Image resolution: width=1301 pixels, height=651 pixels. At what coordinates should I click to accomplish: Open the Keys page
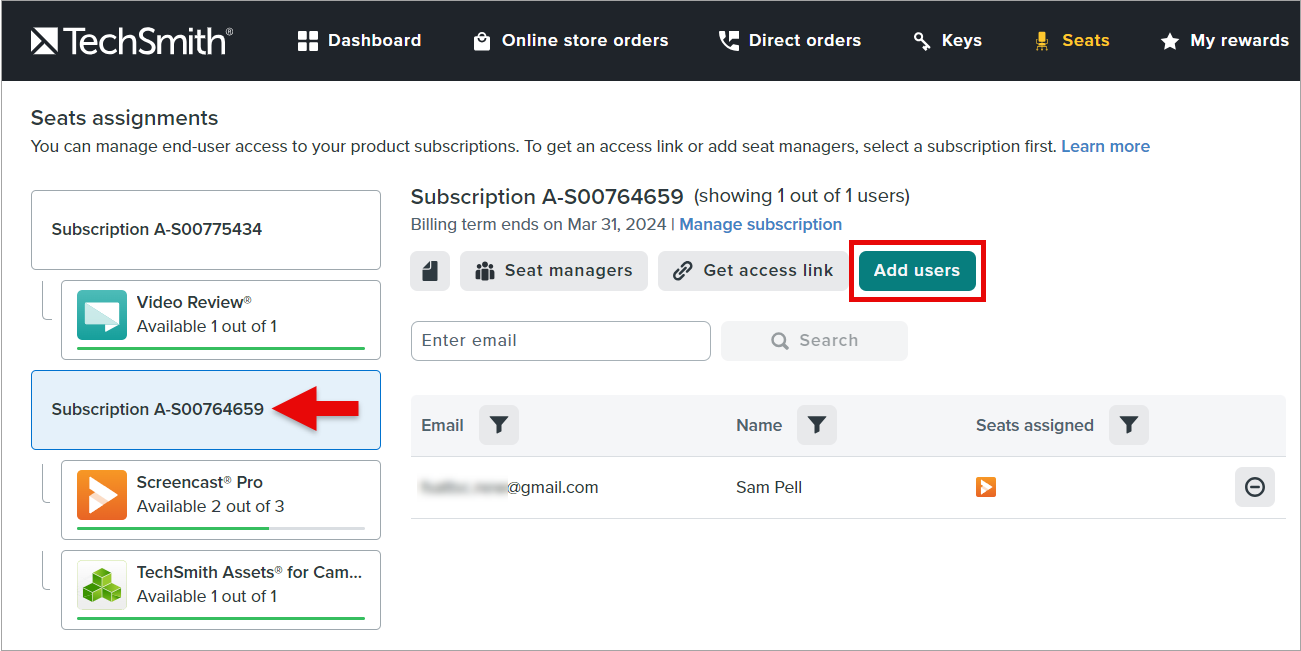point(947,41)
